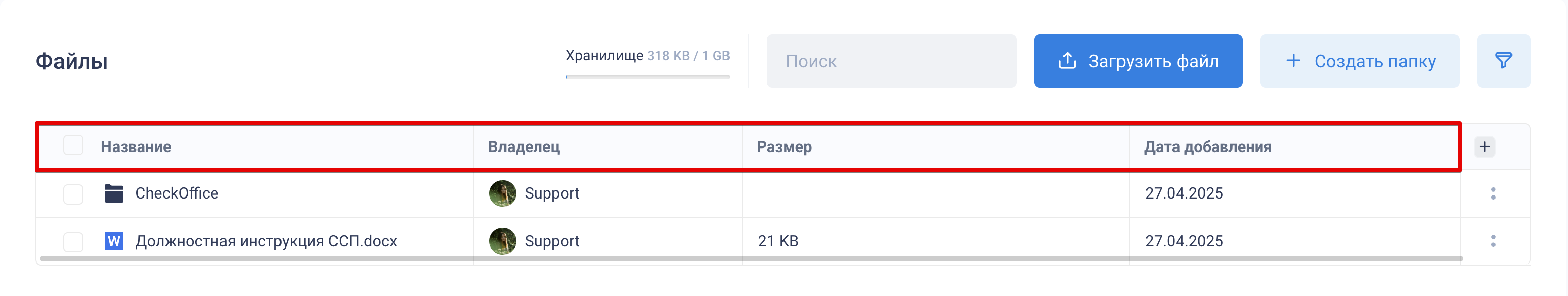Check the CheckOffice row checkbox

coord(73,194)
